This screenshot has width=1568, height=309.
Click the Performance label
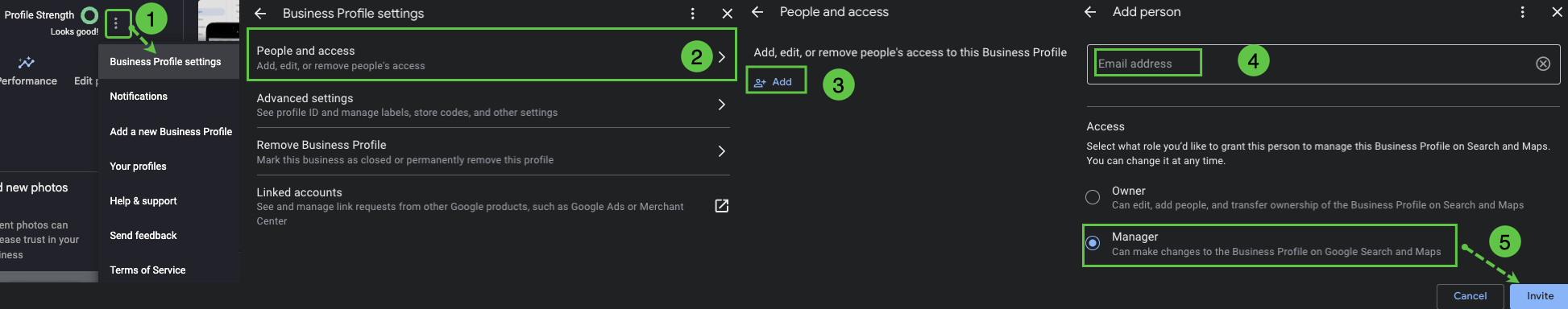click(x=27, y=81)
